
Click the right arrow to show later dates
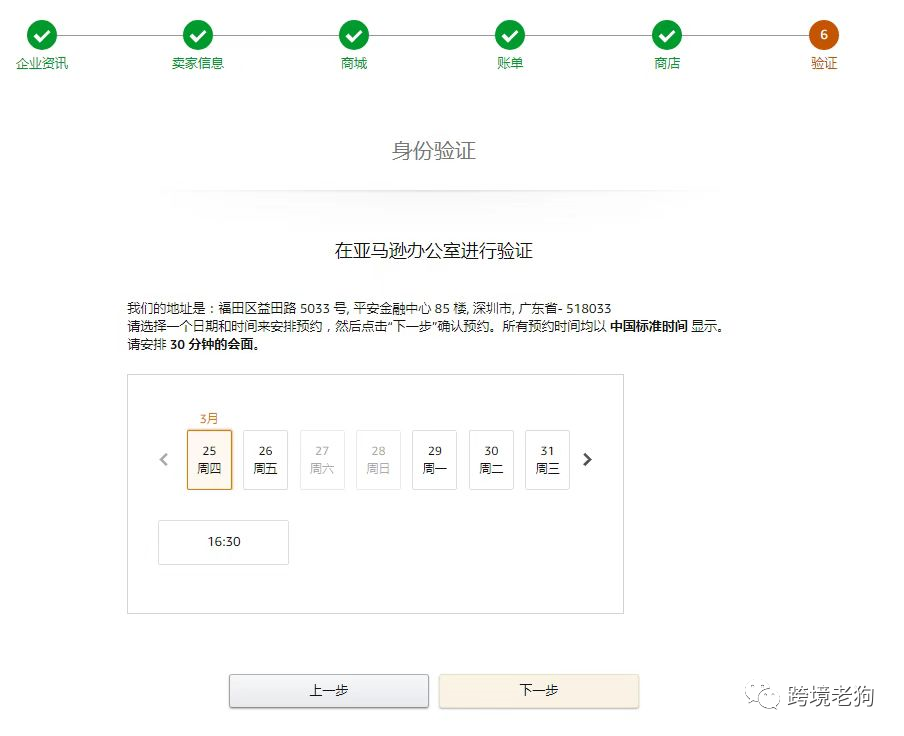coord(588,459)
